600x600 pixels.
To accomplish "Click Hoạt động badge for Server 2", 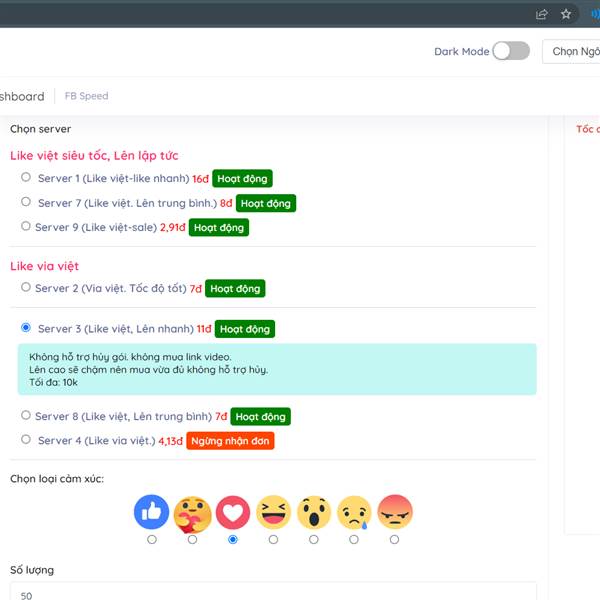I will click(x=235, y=289).
